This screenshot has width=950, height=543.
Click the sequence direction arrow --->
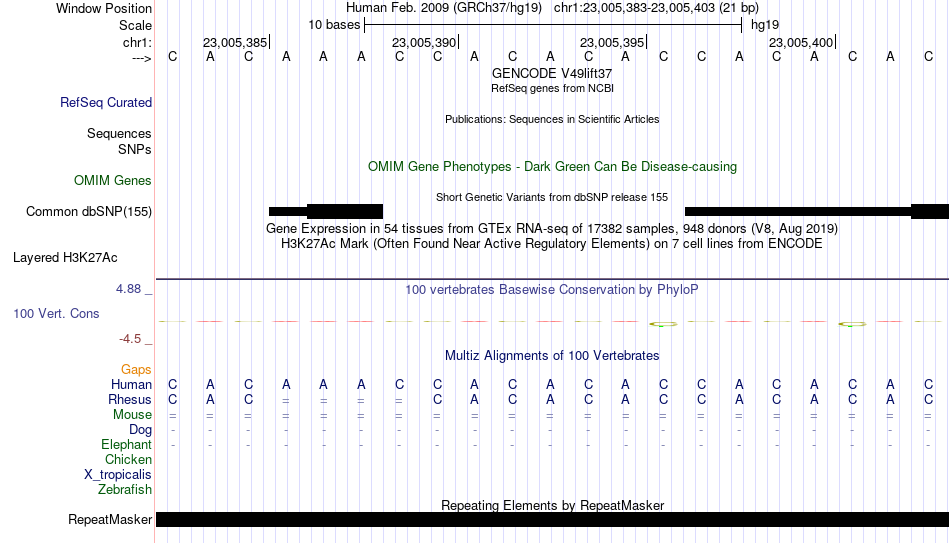[x=142, y=58]
